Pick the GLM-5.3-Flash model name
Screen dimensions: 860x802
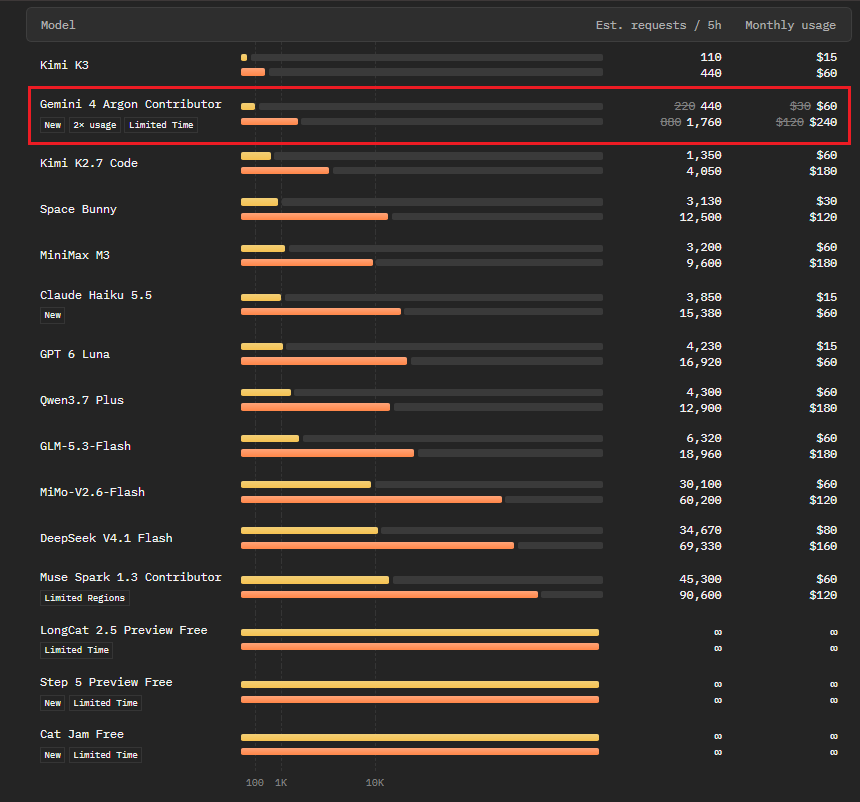click(x=85, y=447)
